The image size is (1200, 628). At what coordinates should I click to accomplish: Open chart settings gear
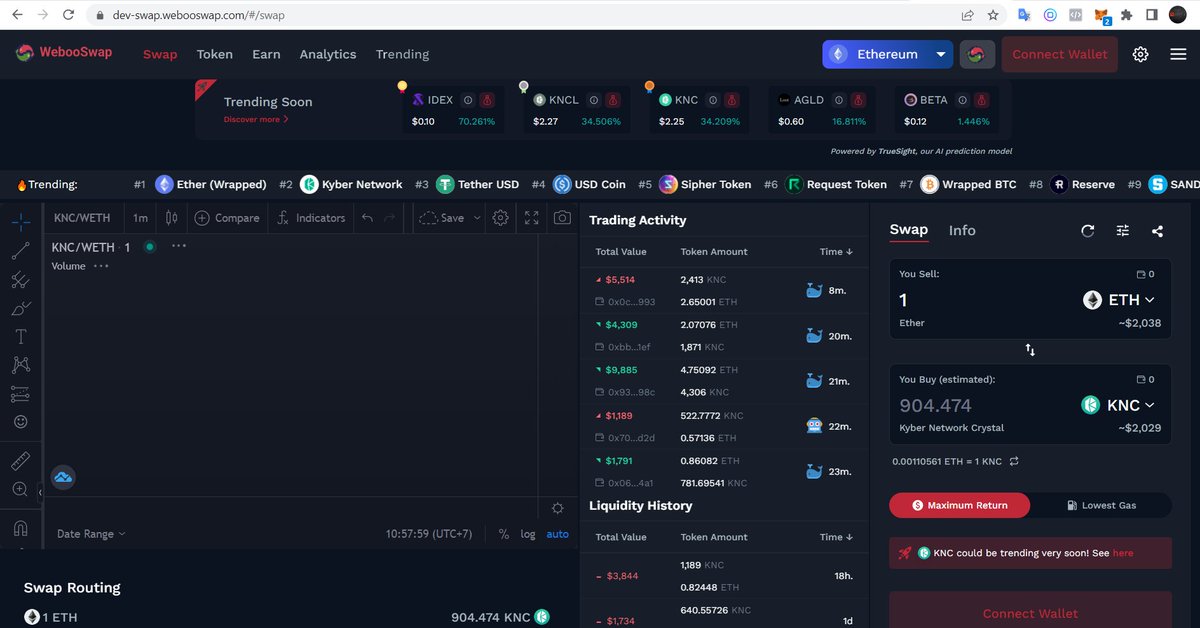click(x=500, y=218)
